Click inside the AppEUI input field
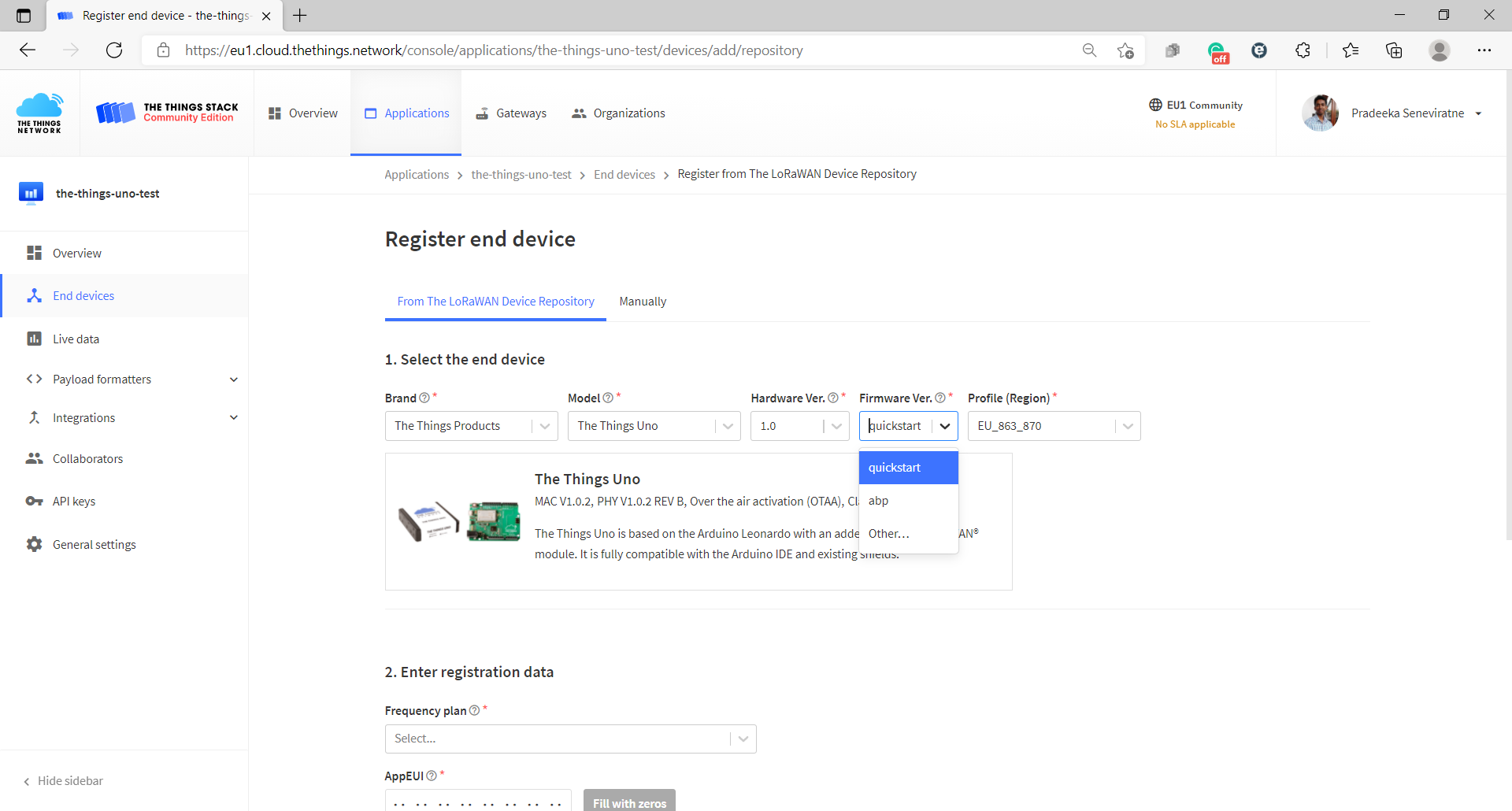The width and height of the screenshot is (1512, 811). [x=477, y=802]
